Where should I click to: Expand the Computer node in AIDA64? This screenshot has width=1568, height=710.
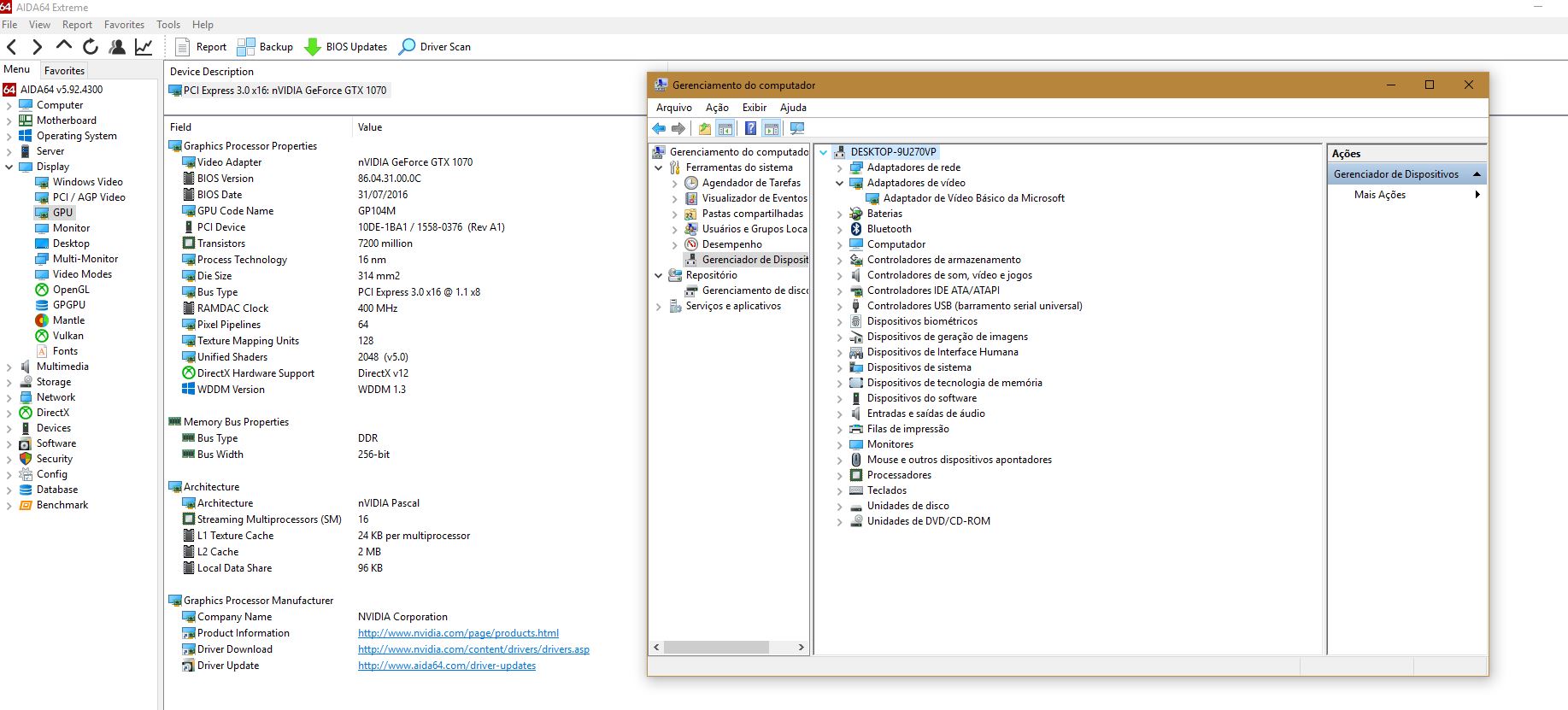pyautogui.click(x=9, y=105)
